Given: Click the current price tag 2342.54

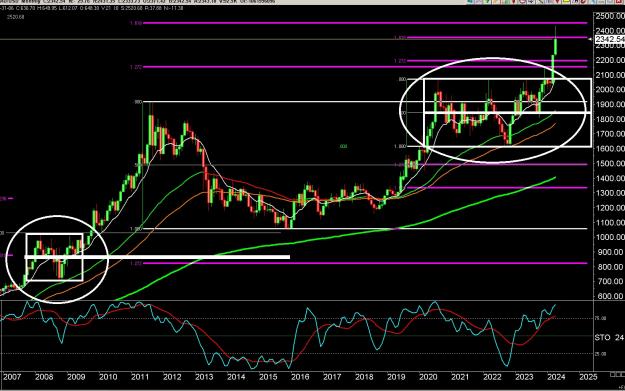Looking at the screenshot, I should [610, 39].
